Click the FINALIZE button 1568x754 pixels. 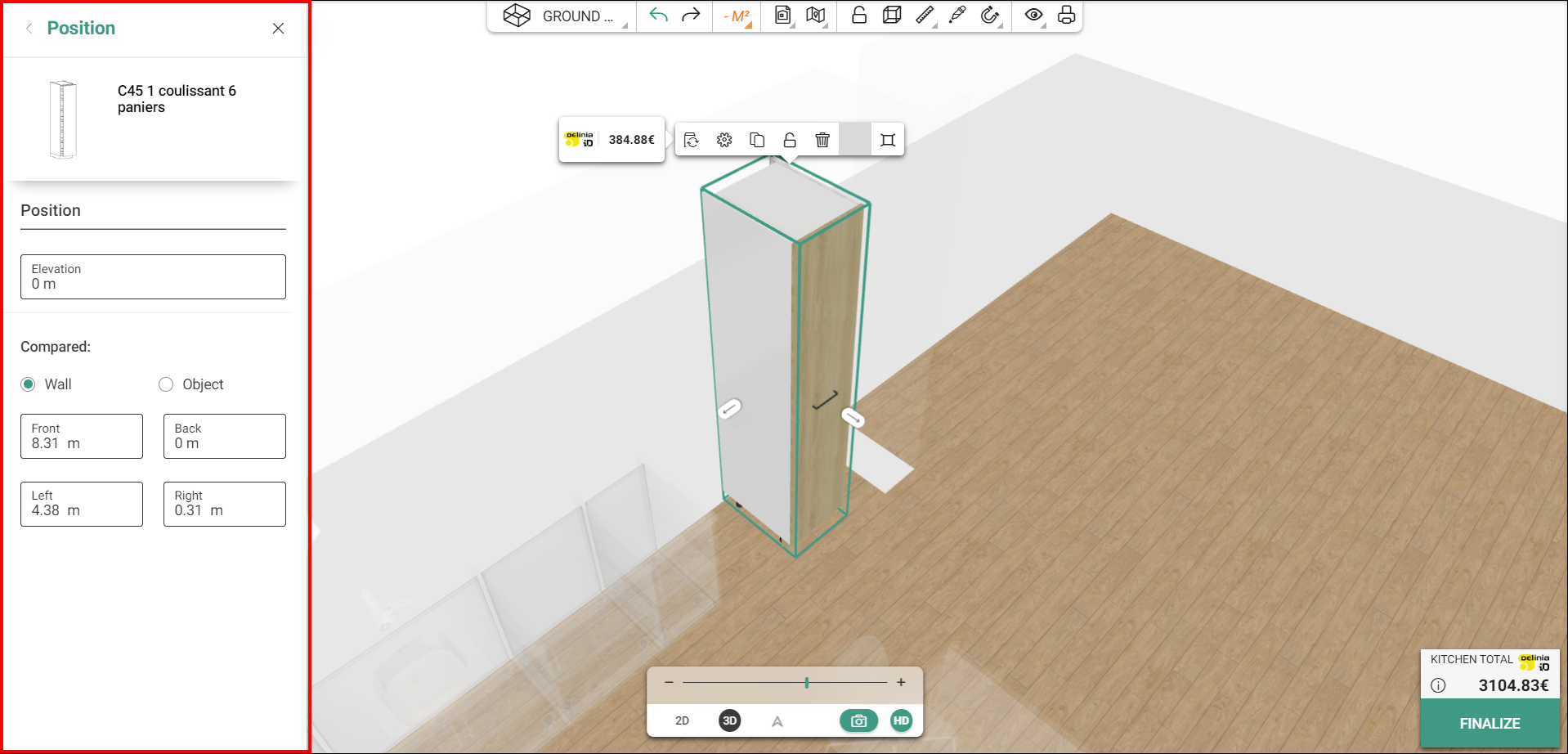pos(1490,724)
